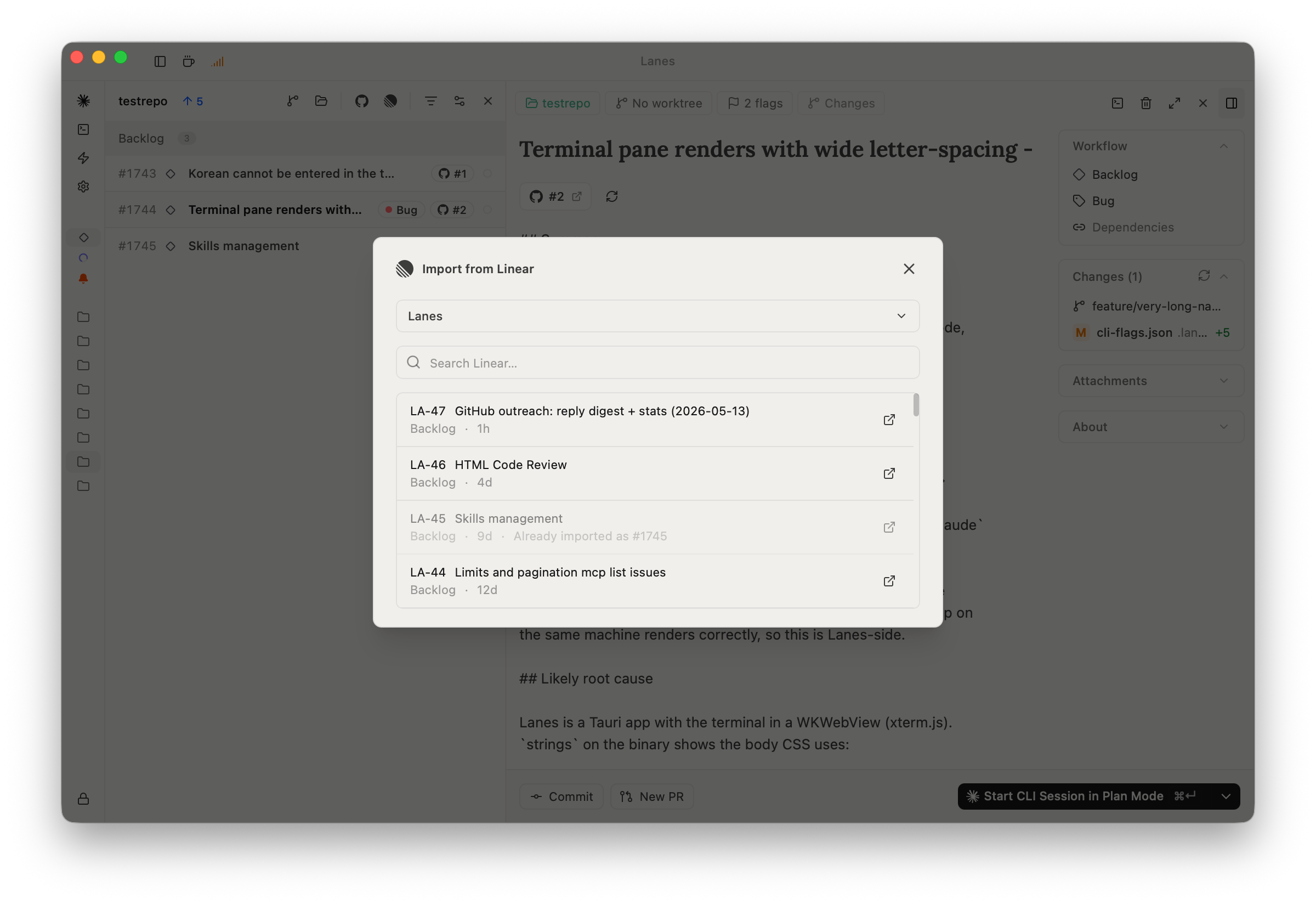1316x904 pixels.
Task: Click the Bug label in Workflow
Action: pyautogui.click(x=1093, y=201)
